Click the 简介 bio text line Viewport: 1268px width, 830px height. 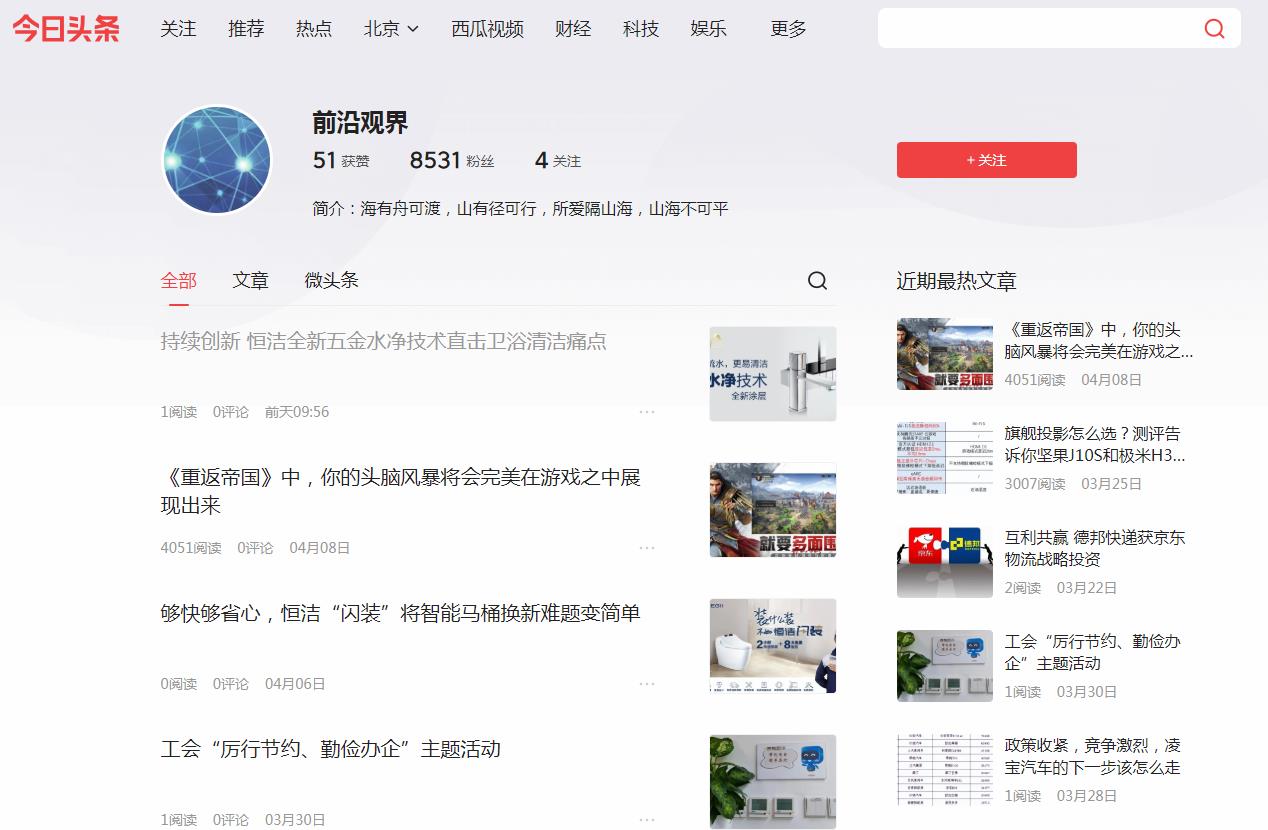tap(521, 209)
